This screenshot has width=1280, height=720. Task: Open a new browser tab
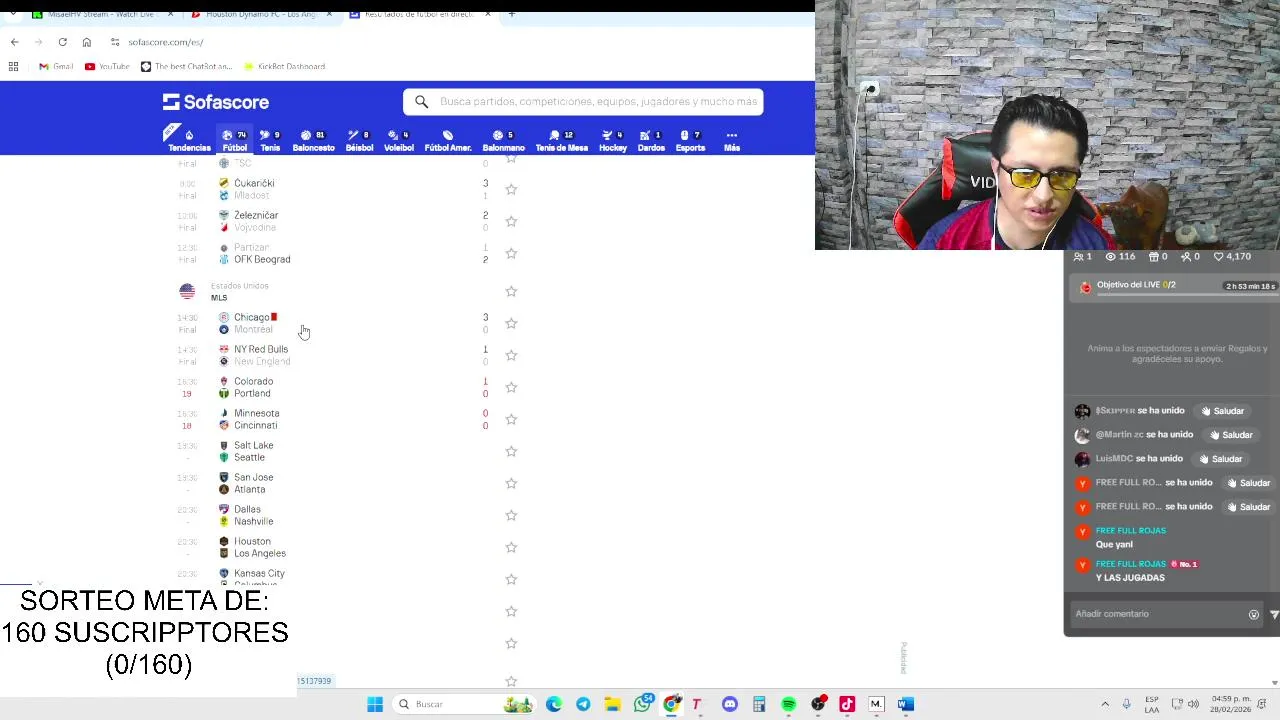pyautogui.click(x=512, y=14)
